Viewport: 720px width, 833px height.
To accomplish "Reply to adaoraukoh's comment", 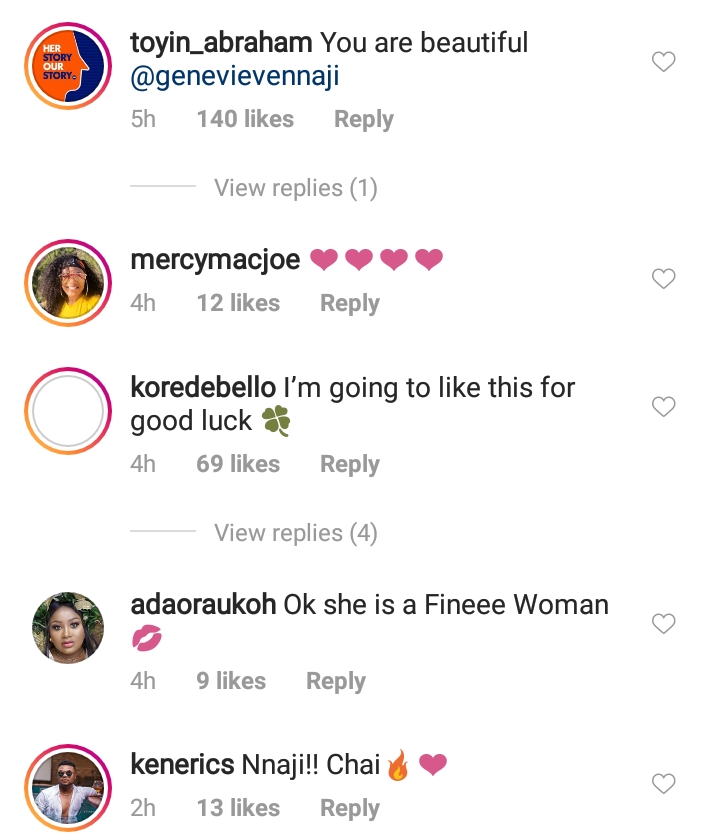I will point(335,681).
